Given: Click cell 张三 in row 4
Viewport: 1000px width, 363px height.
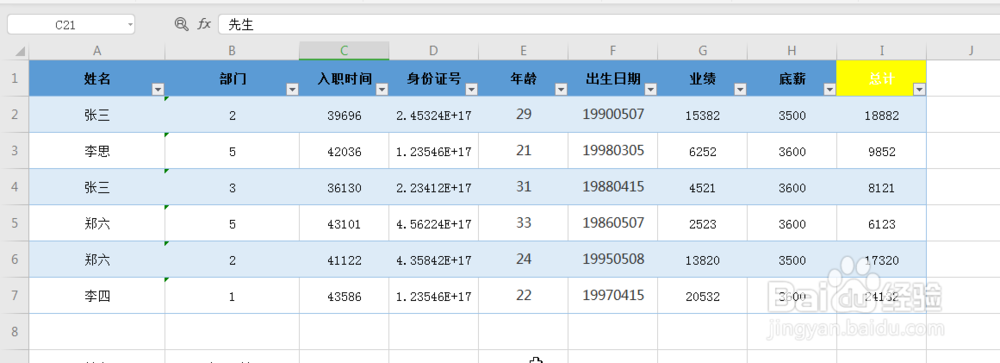Looking at the screenshot, I should coord(97,187).
